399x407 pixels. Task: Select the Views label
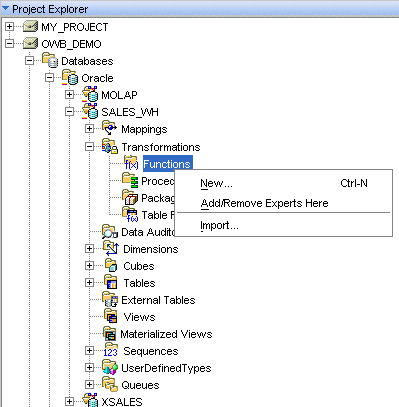(x=139, y=317)
